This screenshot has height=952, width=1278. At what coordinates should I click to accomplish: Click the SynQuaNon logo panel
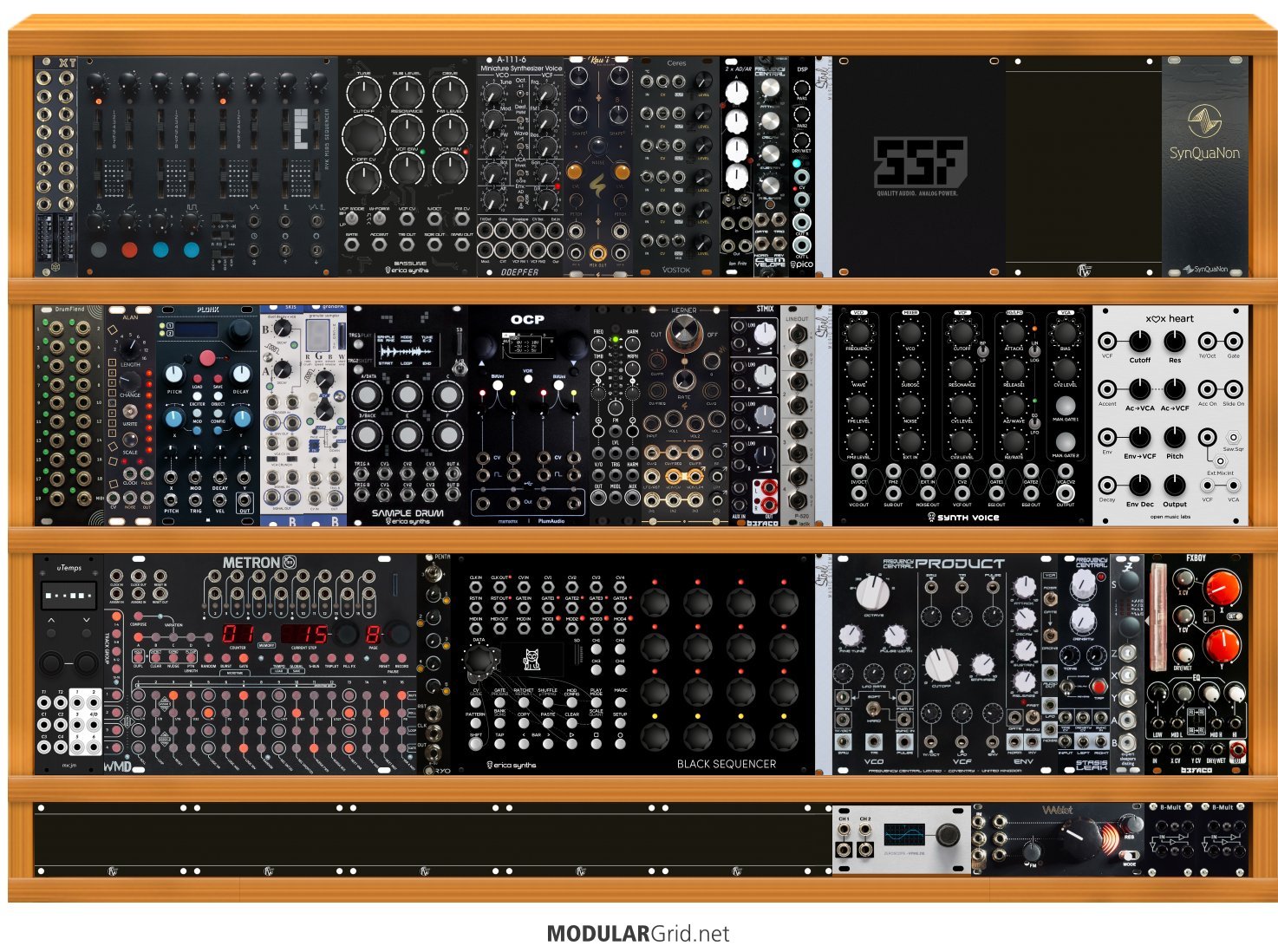click(1205, 167)
